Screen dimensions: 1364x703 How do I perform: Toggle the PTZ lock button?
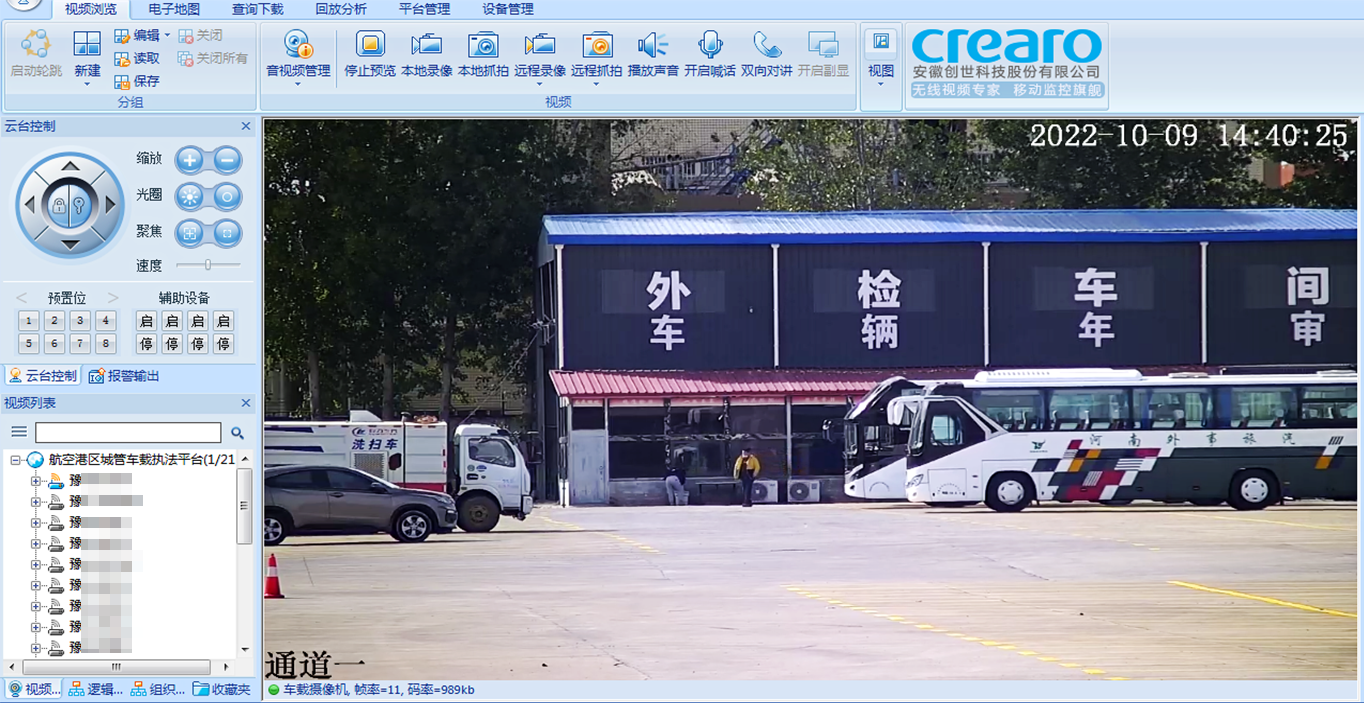click(x=59, y=206)
